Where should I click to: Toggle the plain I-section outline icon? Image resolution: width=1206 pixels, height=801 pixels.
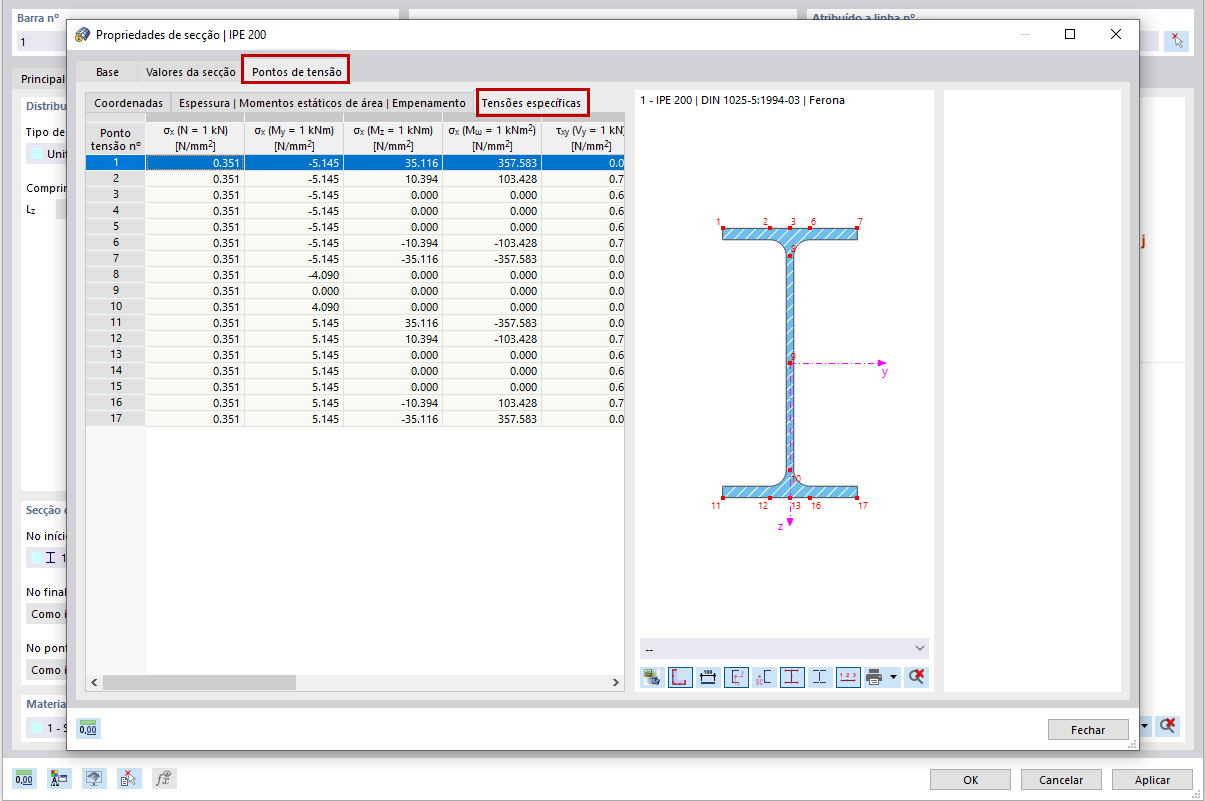(x=820, y=677)
